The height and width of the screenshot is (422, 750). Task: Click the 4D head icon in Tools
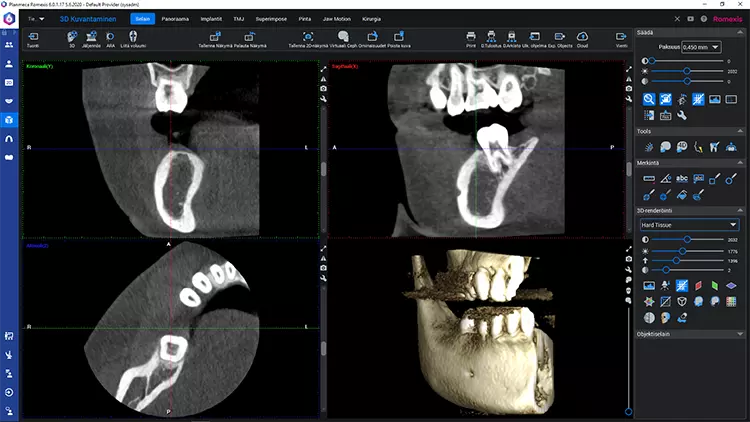pyautogui.click(x=682, y=147)
